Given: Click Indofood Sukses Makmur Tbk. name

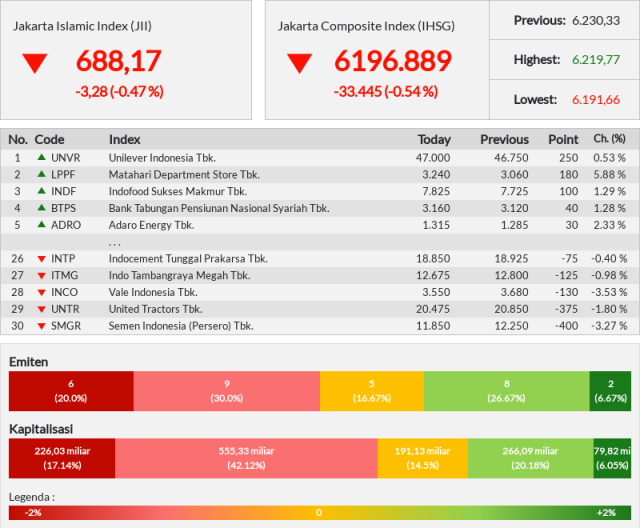Looking at the screenshot, I should 178,191.
